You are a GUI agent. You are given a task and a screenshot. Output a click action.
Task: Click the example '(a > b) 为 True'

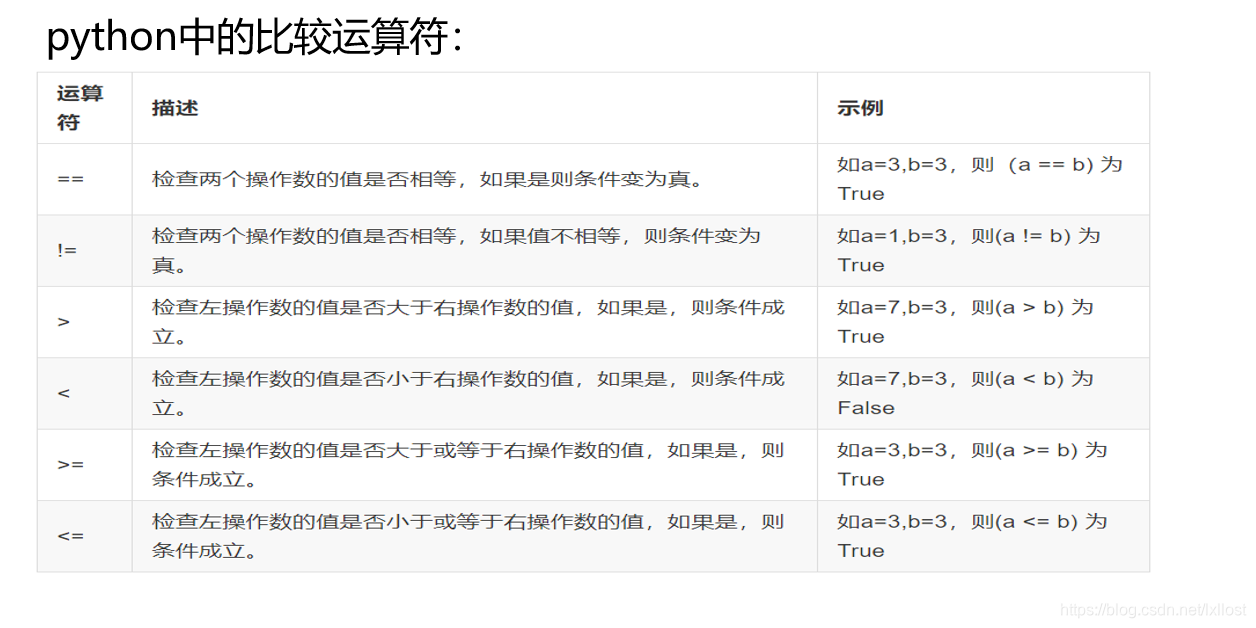(983, 322)
